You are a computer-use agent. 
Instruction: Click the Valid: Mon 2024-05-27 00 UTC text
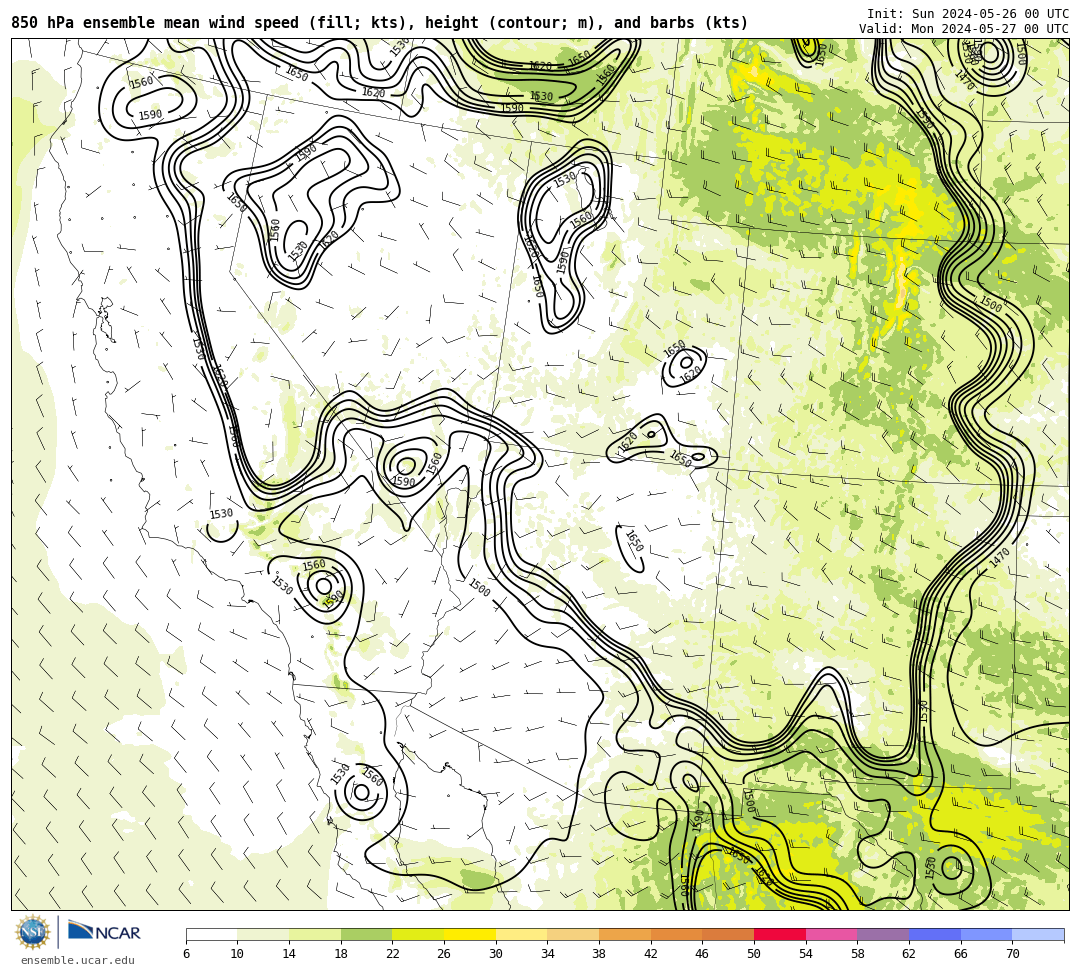[x=964, y=28]
